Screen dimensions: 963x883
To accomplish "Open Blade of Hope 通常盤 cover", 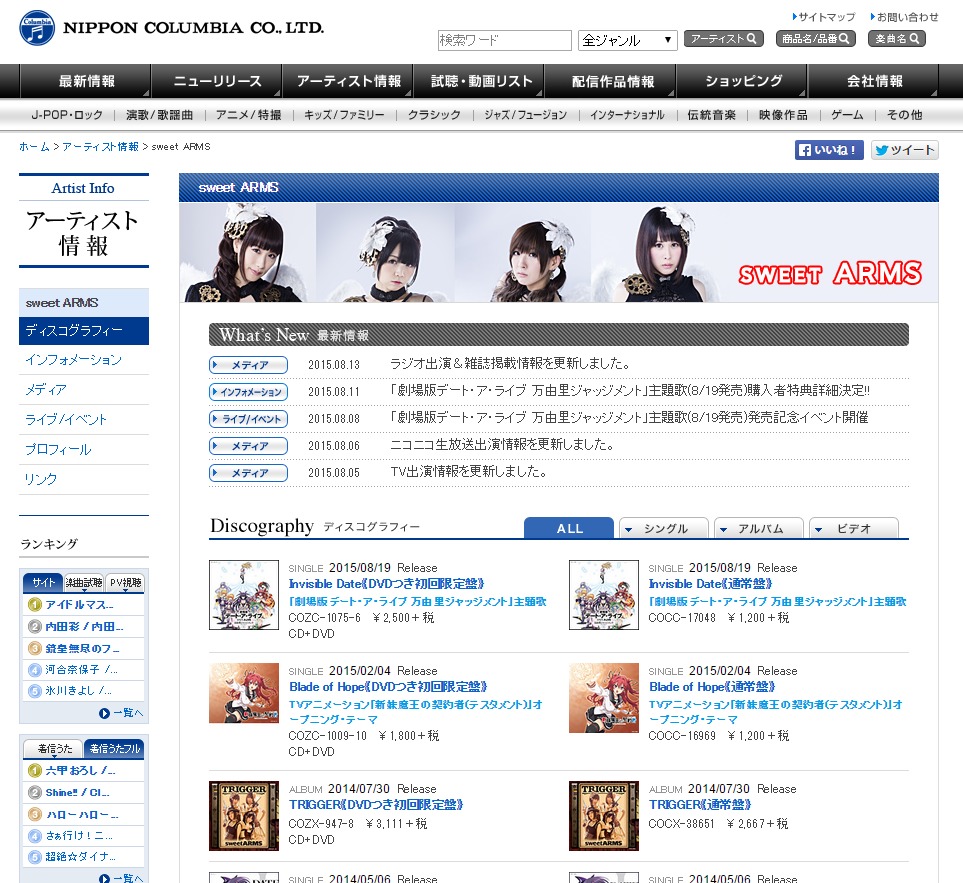I will [604, 698].
